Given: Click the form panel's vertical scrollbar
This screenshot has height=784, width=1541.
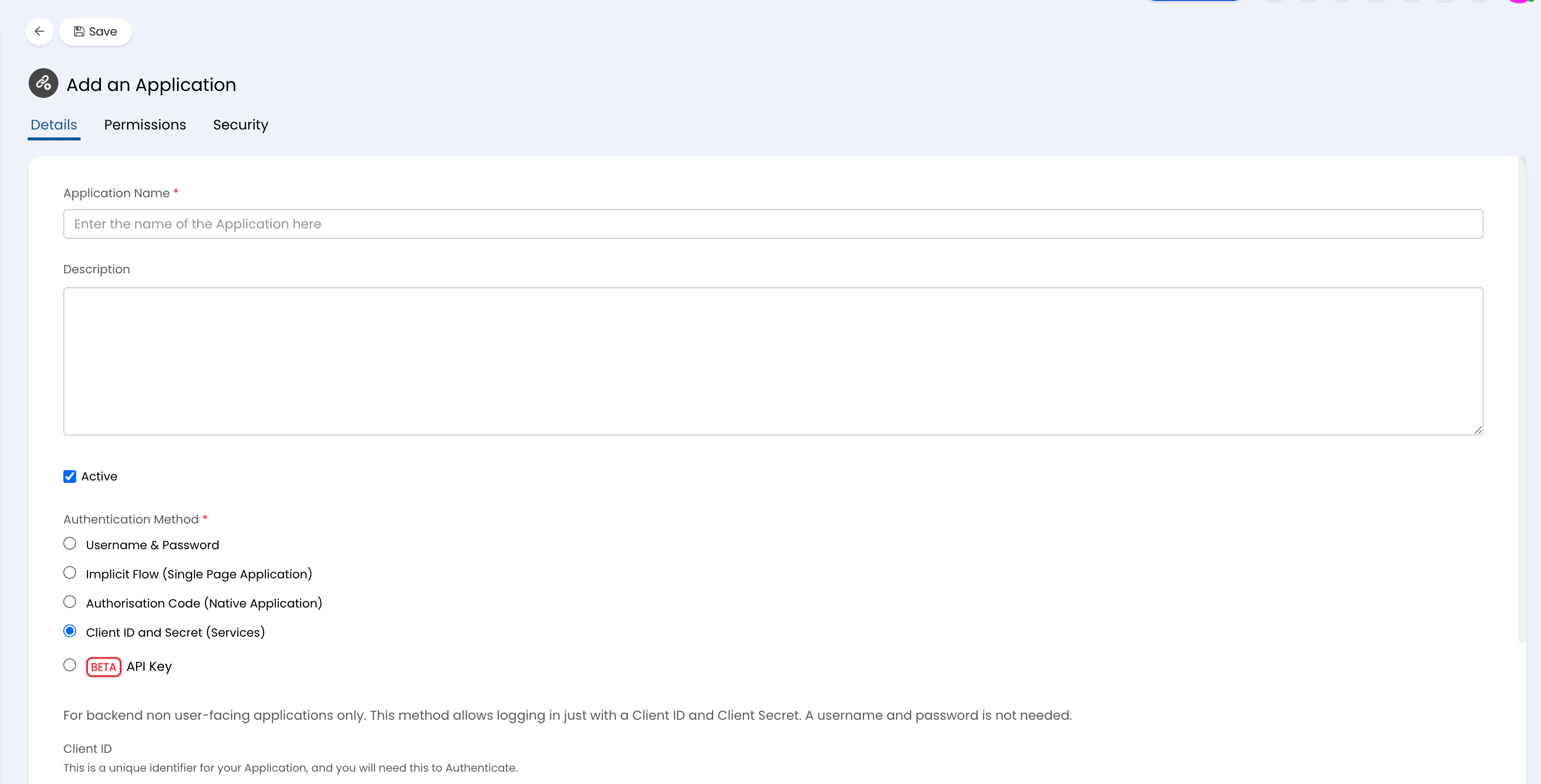Looking at the screenshot, I should (x=1522, y=401).
